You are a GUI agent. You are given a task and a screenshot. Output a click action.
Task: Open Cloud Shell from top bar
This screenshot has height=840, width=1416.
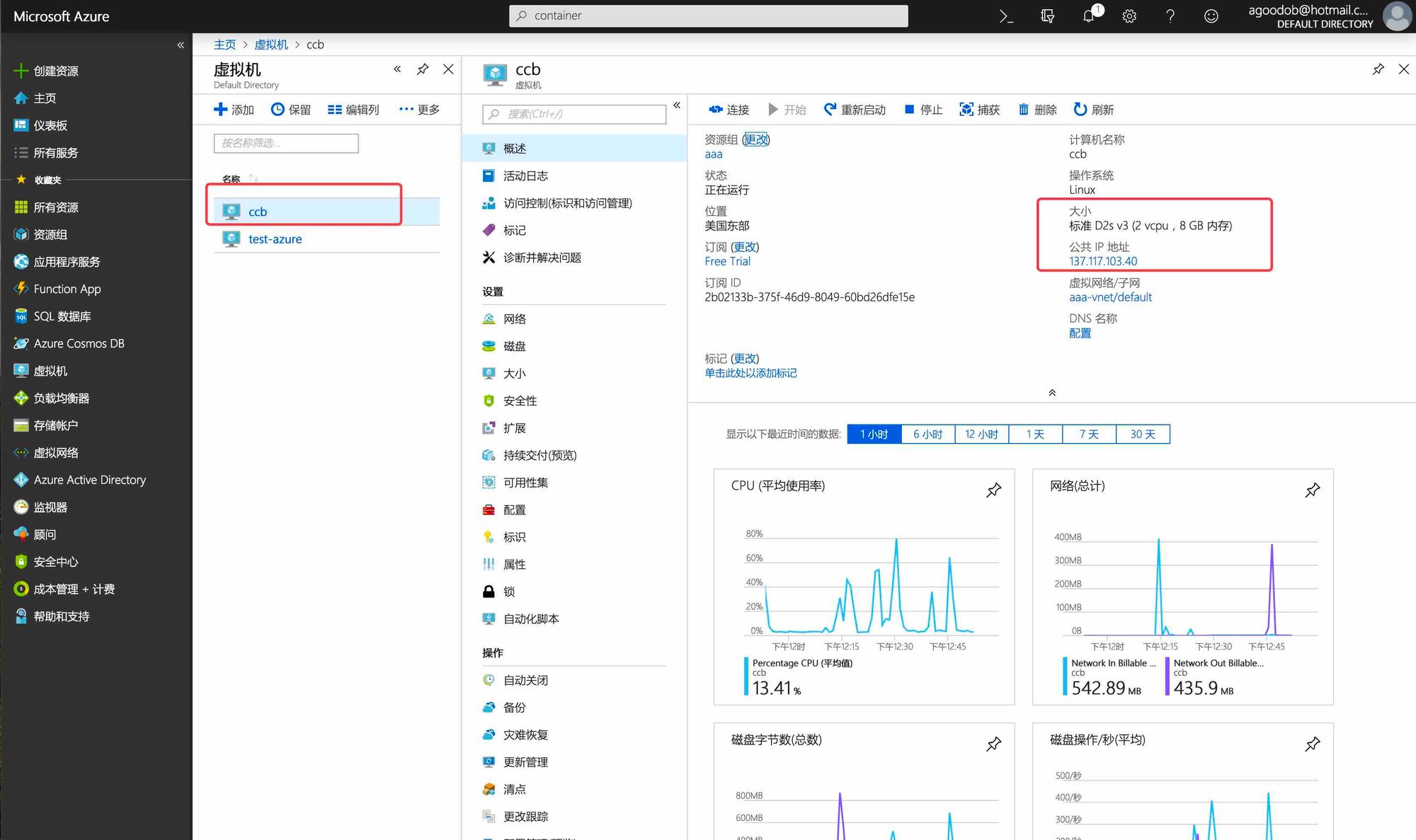(1006, 16)
